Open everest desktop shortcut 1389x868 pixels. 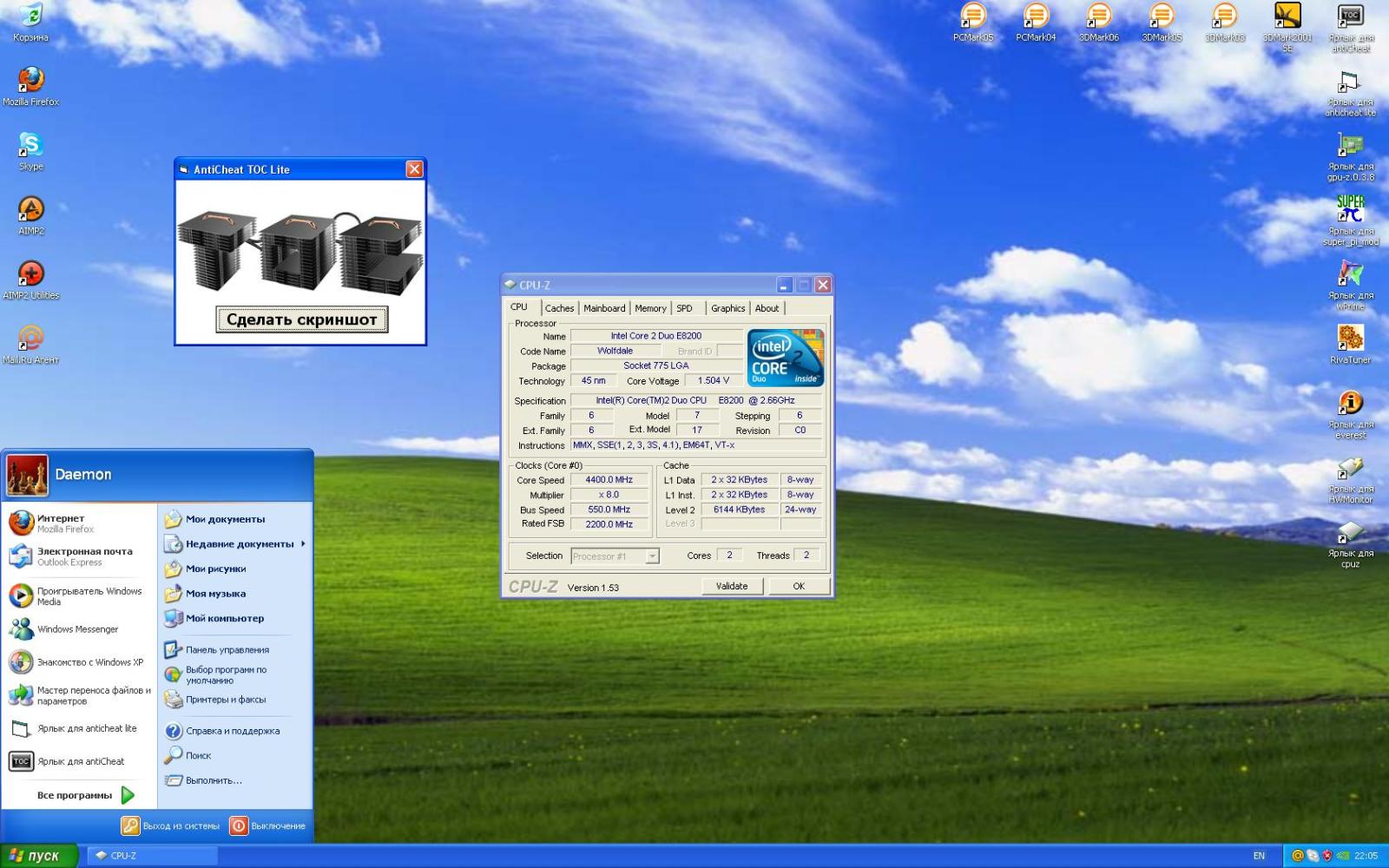(1350, 415)
